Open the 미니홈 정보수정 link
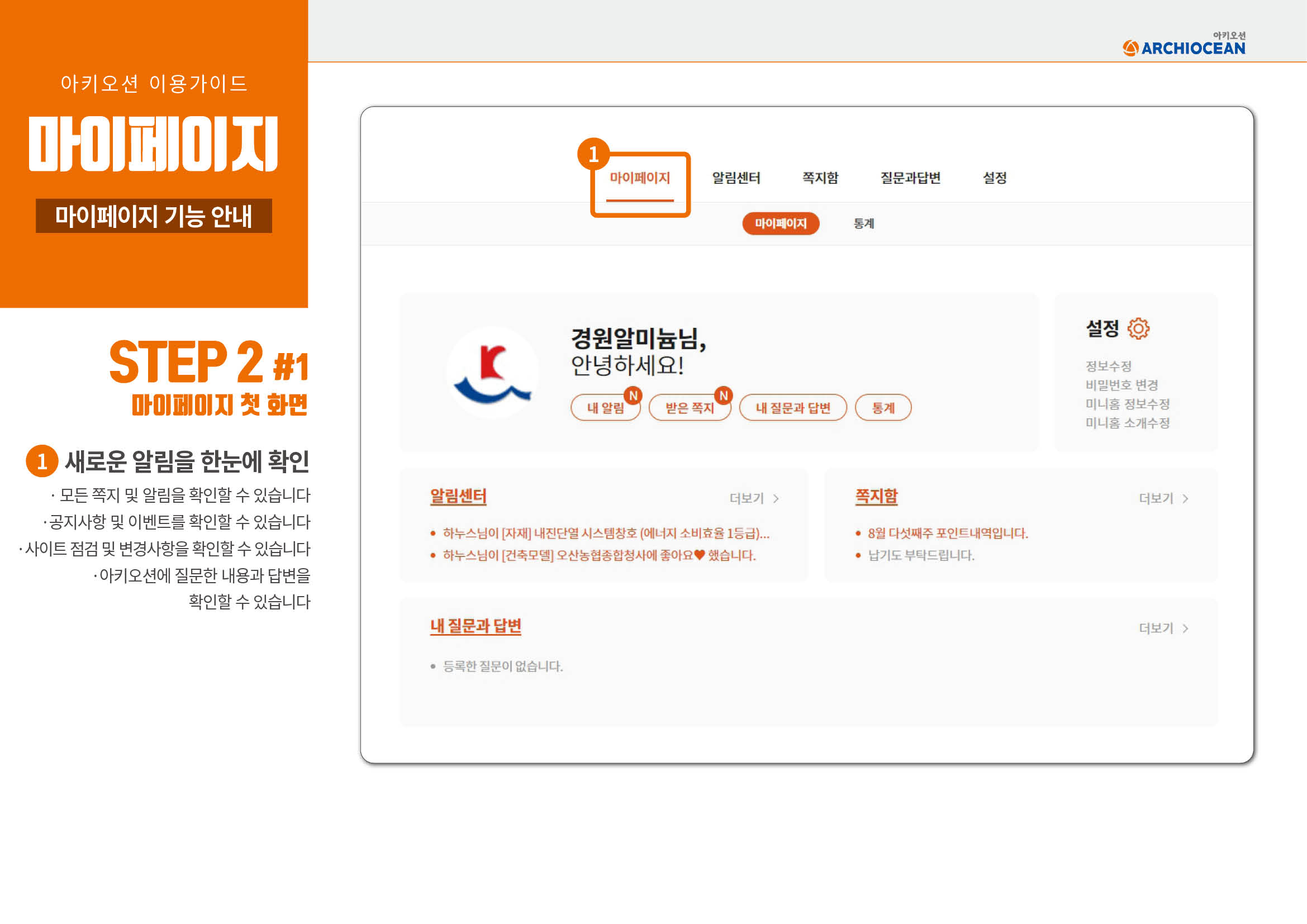The height and width of the screenshot is (924, 1307). 1127,403
